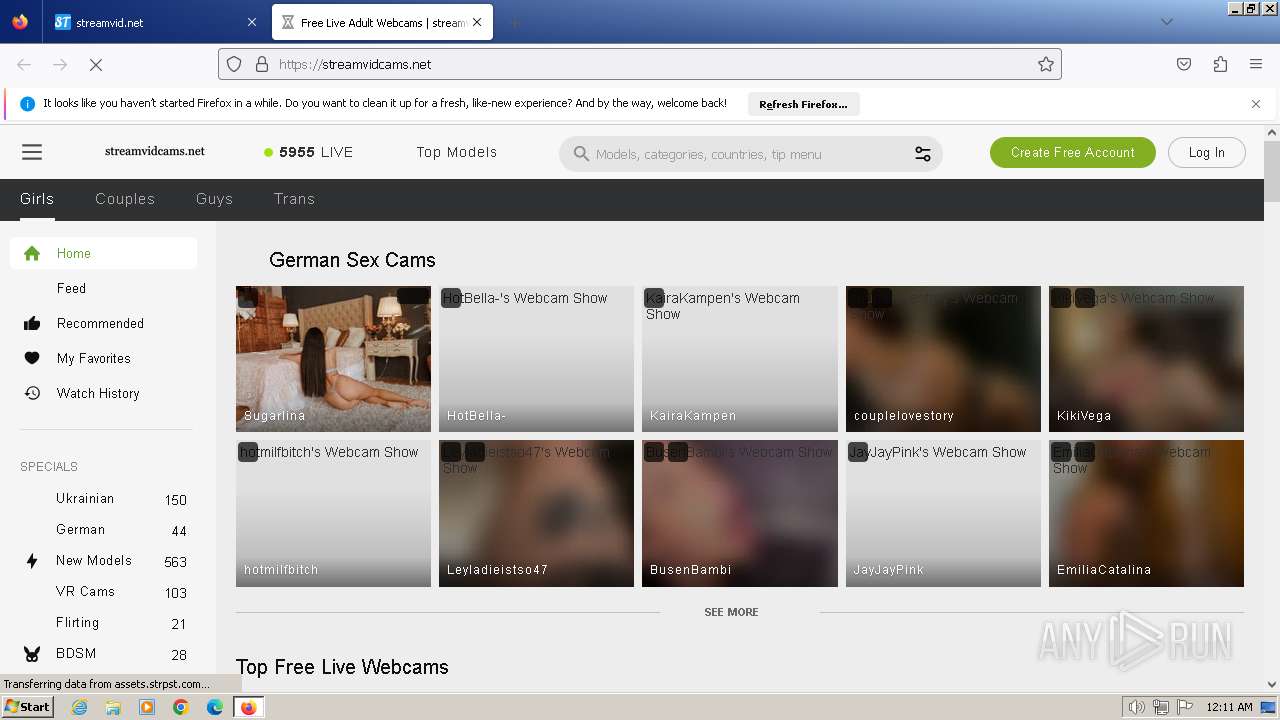Open Internet Explorer from taskbar
The image size is (1280, 720).
pyautogui.click(x=79, y=707)
